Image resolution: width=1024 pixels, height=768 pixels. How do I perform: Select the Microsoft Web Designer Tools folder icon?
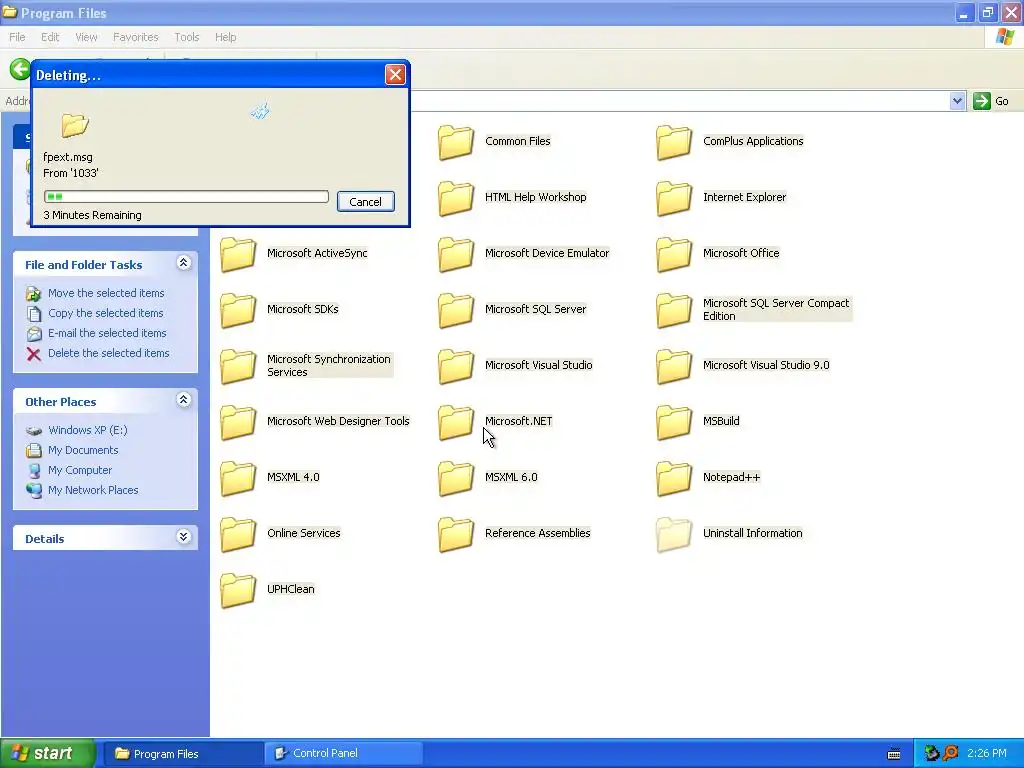point(238,422)
